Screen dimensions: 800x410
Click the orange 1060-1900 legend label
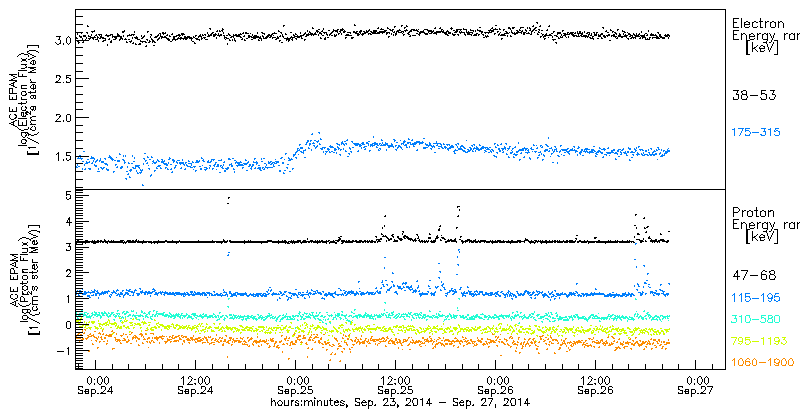pos(762,363)
